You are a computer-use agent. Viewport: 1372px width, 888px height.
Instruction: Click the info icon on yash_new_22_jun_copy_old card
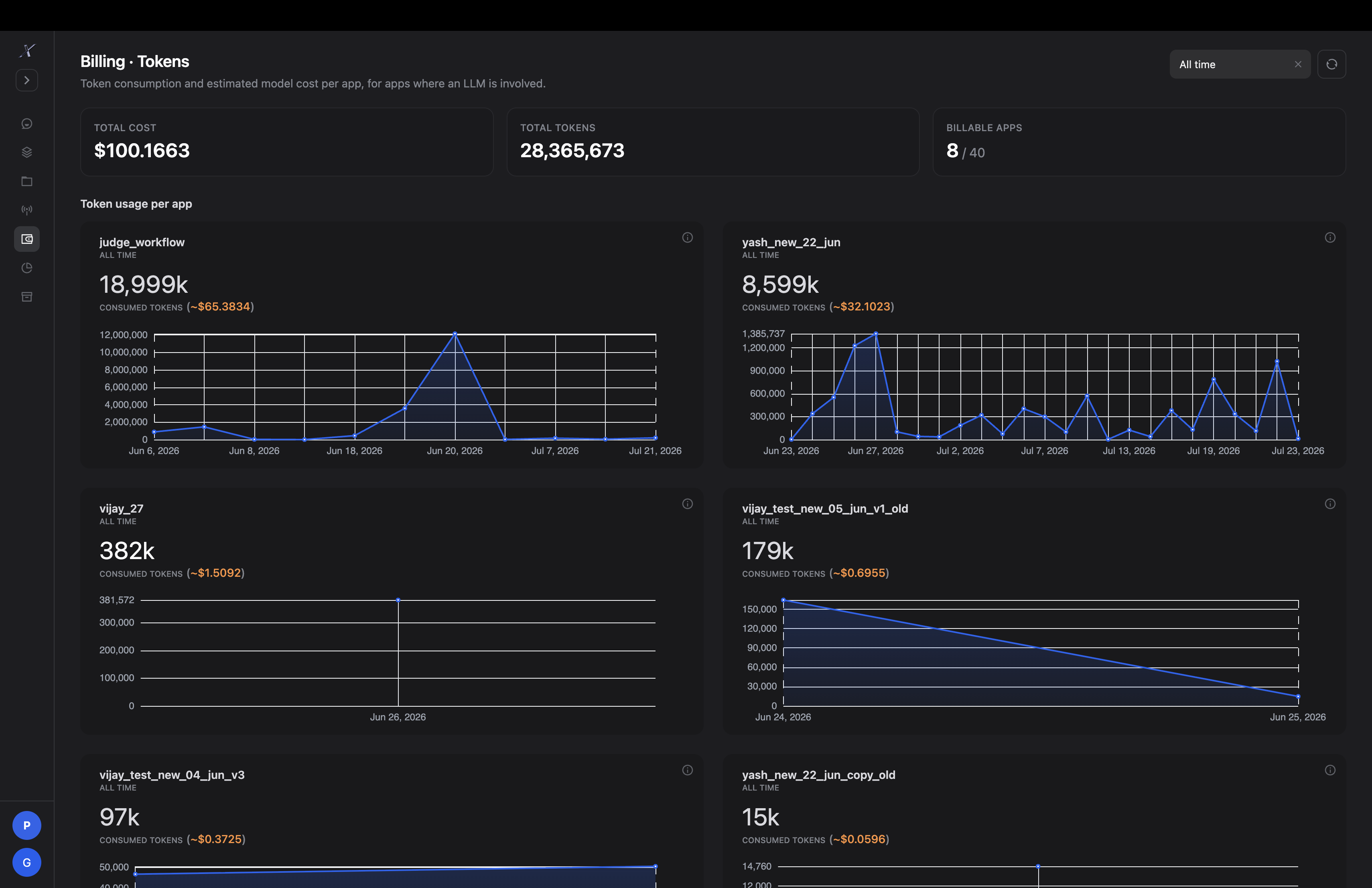1330,770
